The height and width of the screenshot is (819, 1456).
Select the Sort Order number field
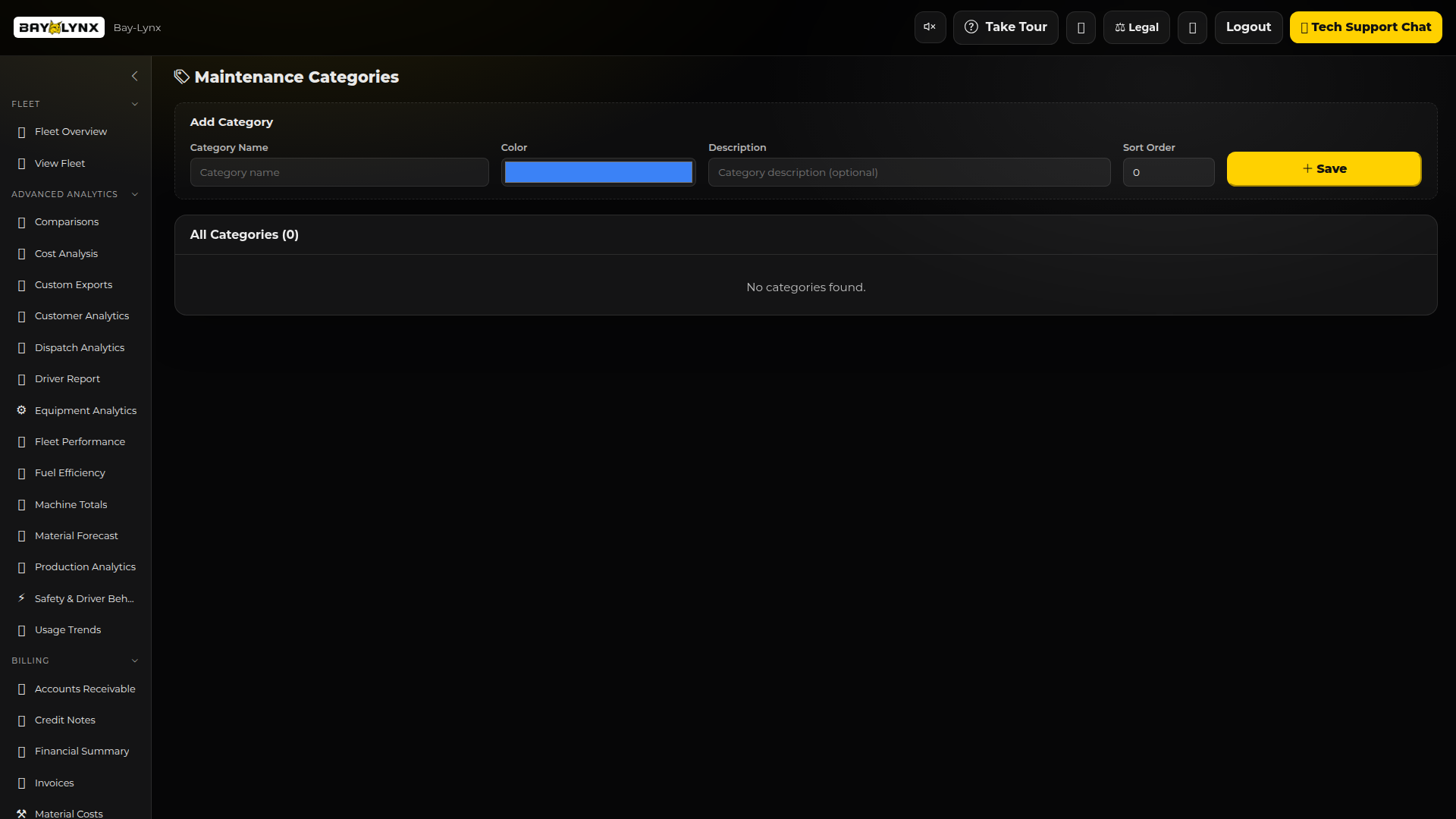coord(1169,172)
